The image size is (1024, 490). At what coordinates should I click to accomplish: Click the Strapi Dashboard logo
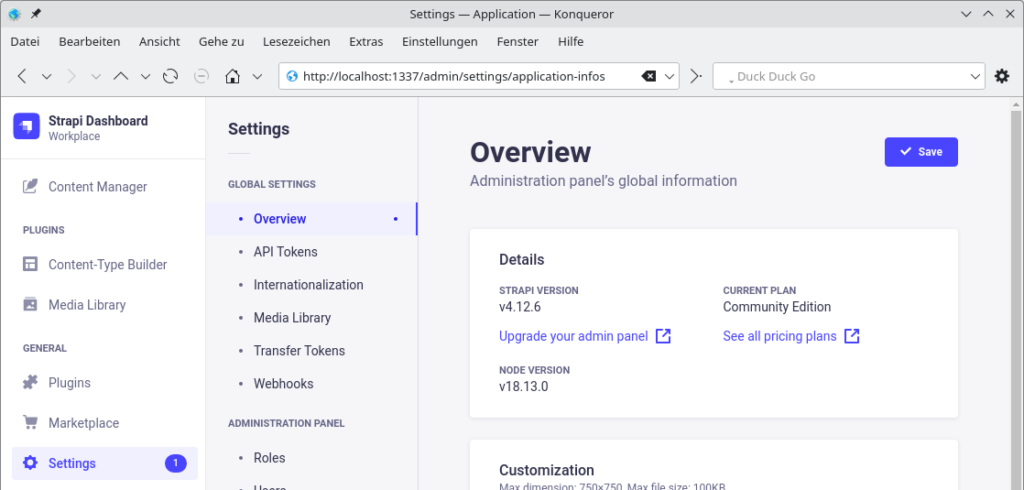27,126
